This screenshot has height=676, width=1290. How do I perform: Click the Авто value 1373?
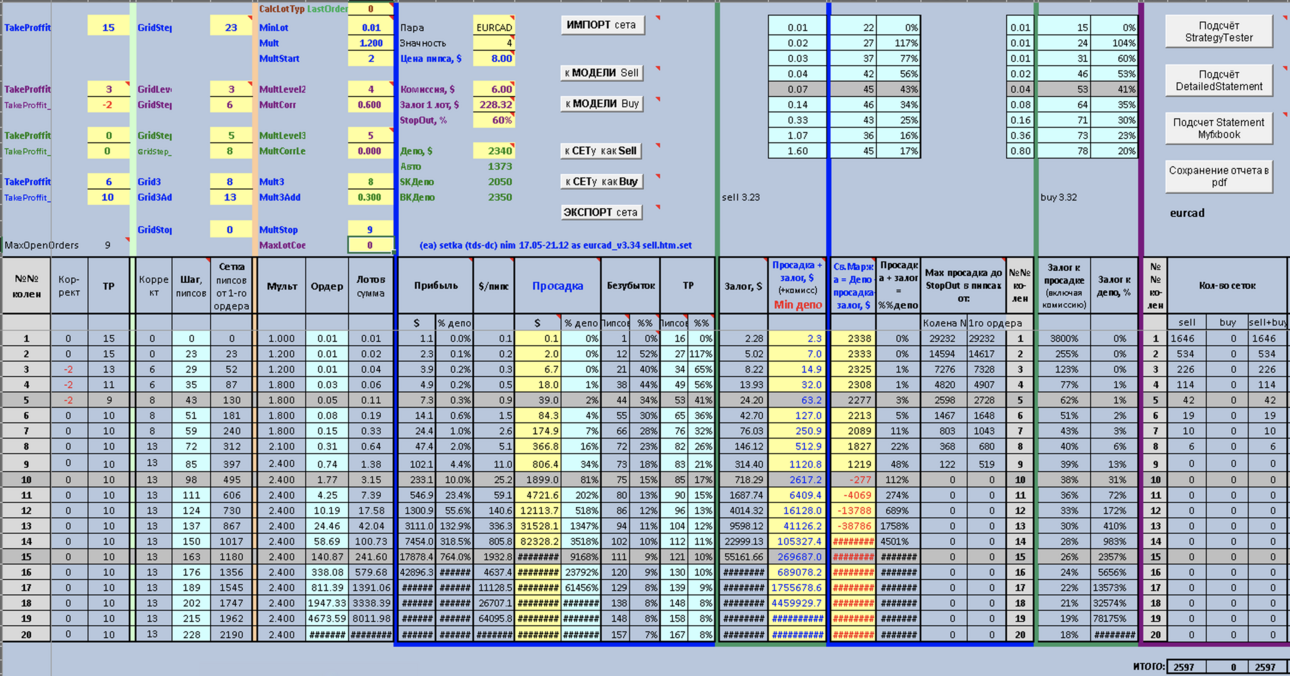coord(500,167)
